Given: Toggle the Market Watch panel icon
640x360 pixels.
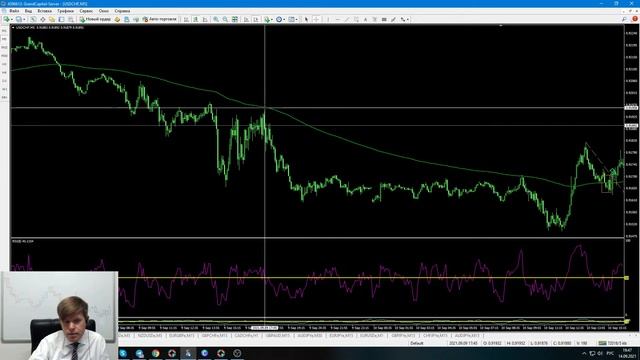Looking at the screenshot, I should tap(33, 19).
